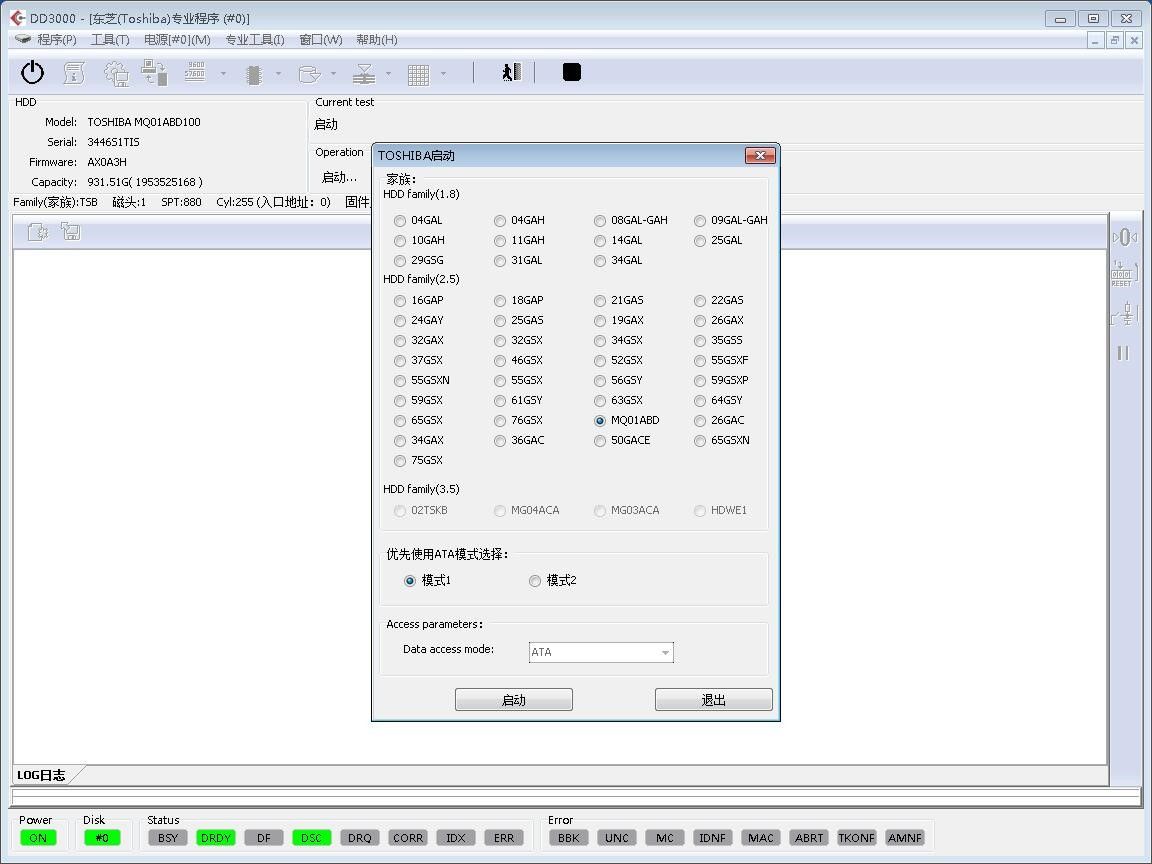Open the 程序(P) menu

(56, 40)
